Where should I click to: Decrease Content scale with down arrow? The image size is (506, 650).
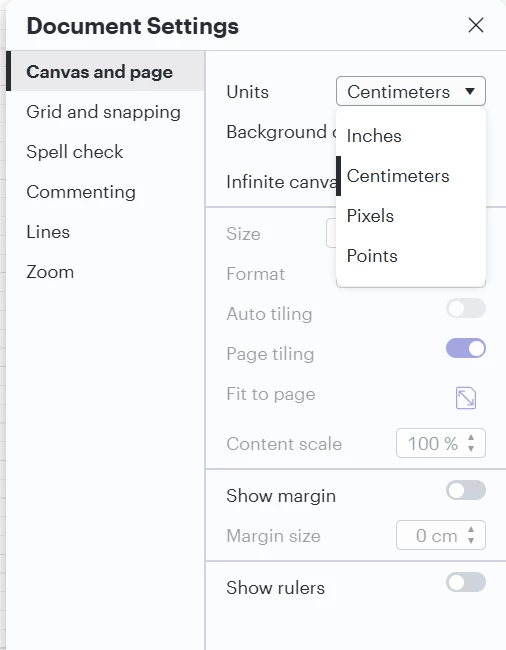pyautogui.click(x=471, y=449)
